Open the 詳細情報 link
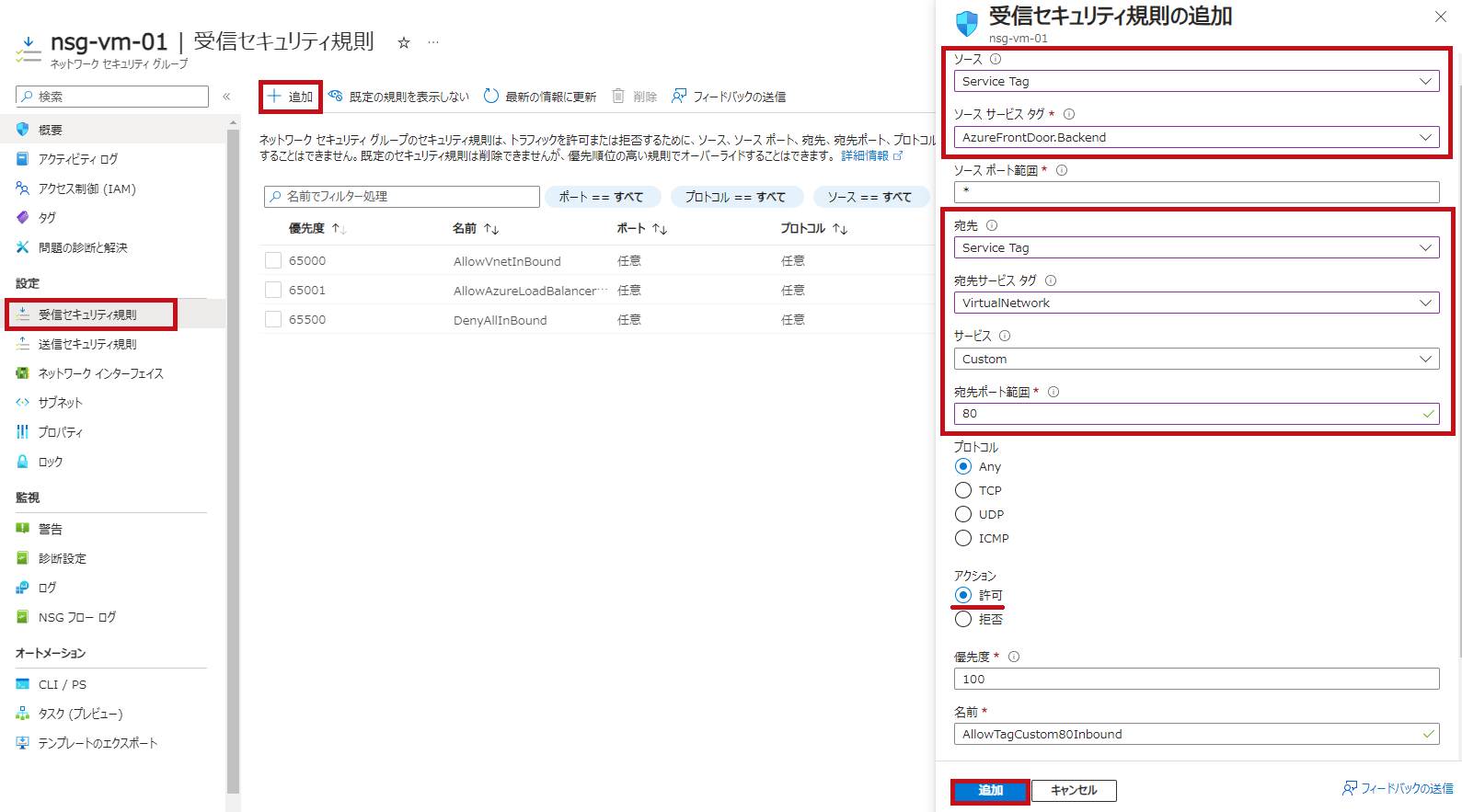Screen dimensions: 1462x812 coord(871,156)
